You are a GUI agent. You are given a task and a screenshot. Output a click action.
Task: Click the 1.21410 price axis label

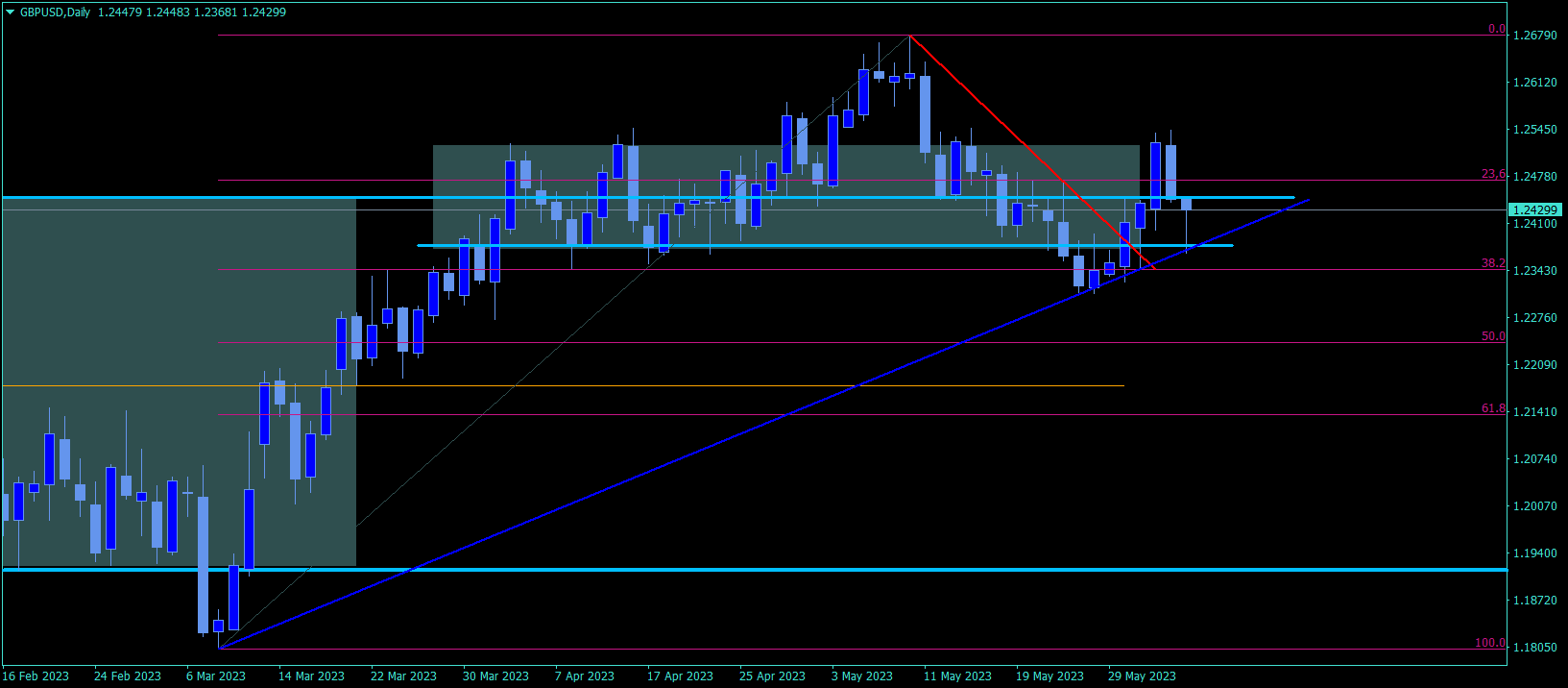1535,412
